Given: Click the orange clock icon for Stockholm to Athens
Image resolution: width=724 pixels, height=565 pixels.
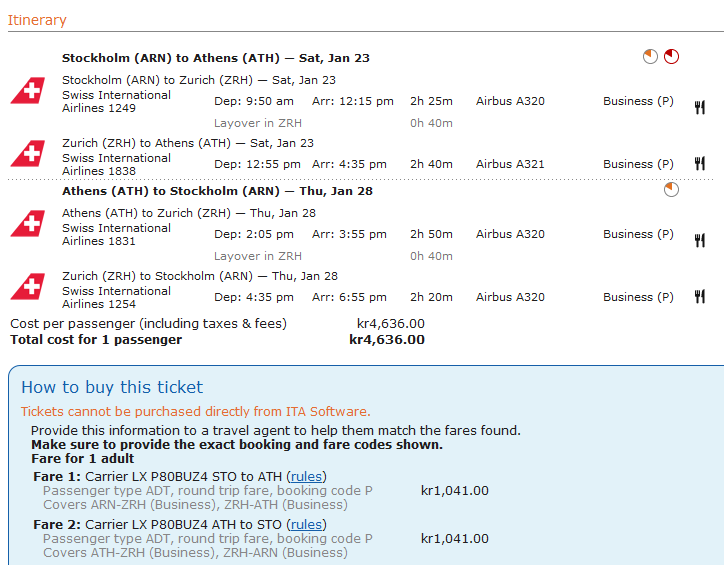Looking at the screenshot, I should [x=650, y=57].
